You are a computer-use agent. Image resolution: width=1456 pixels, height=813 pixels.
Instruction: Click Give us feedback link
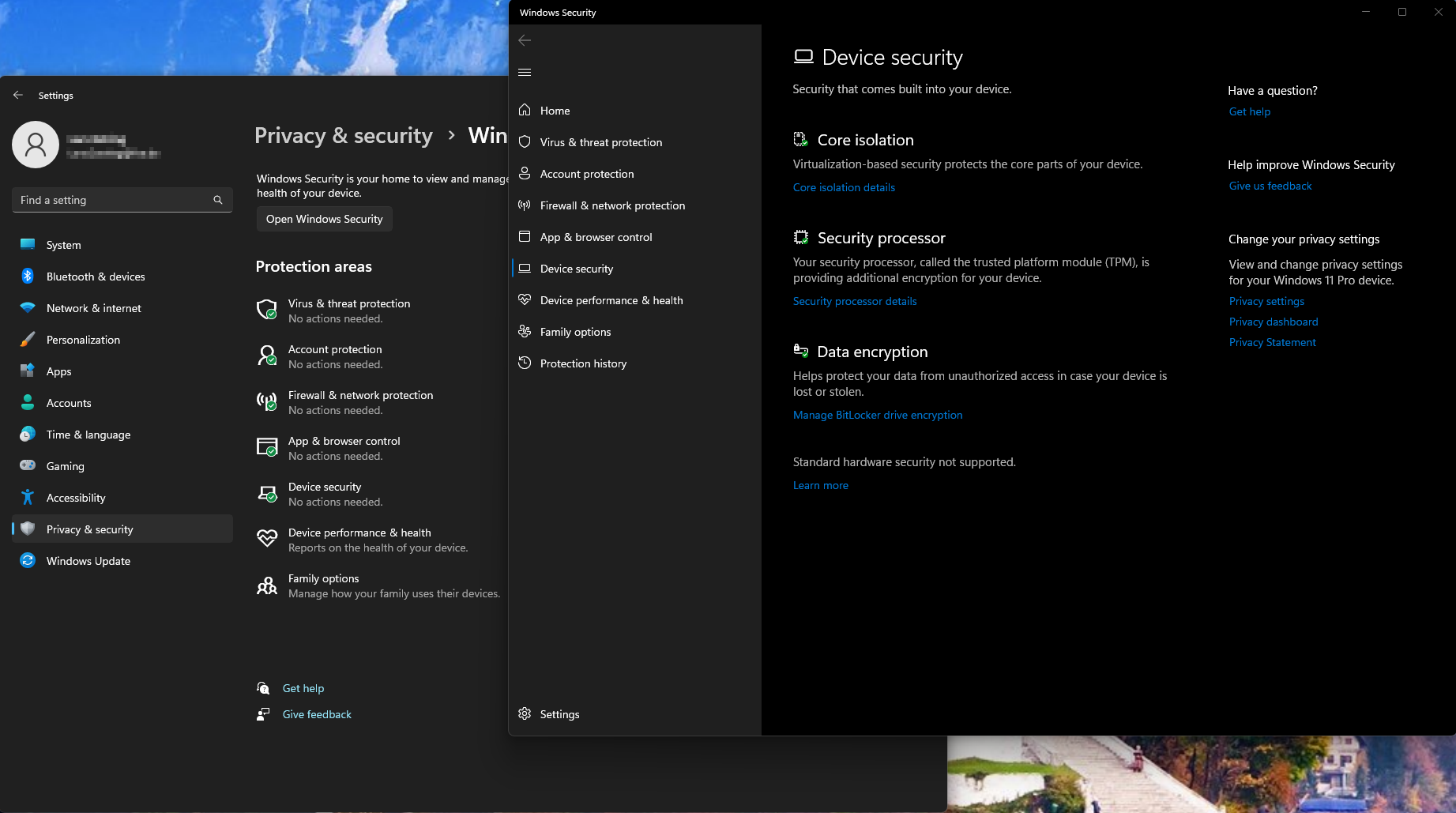tap(1270, 186)
